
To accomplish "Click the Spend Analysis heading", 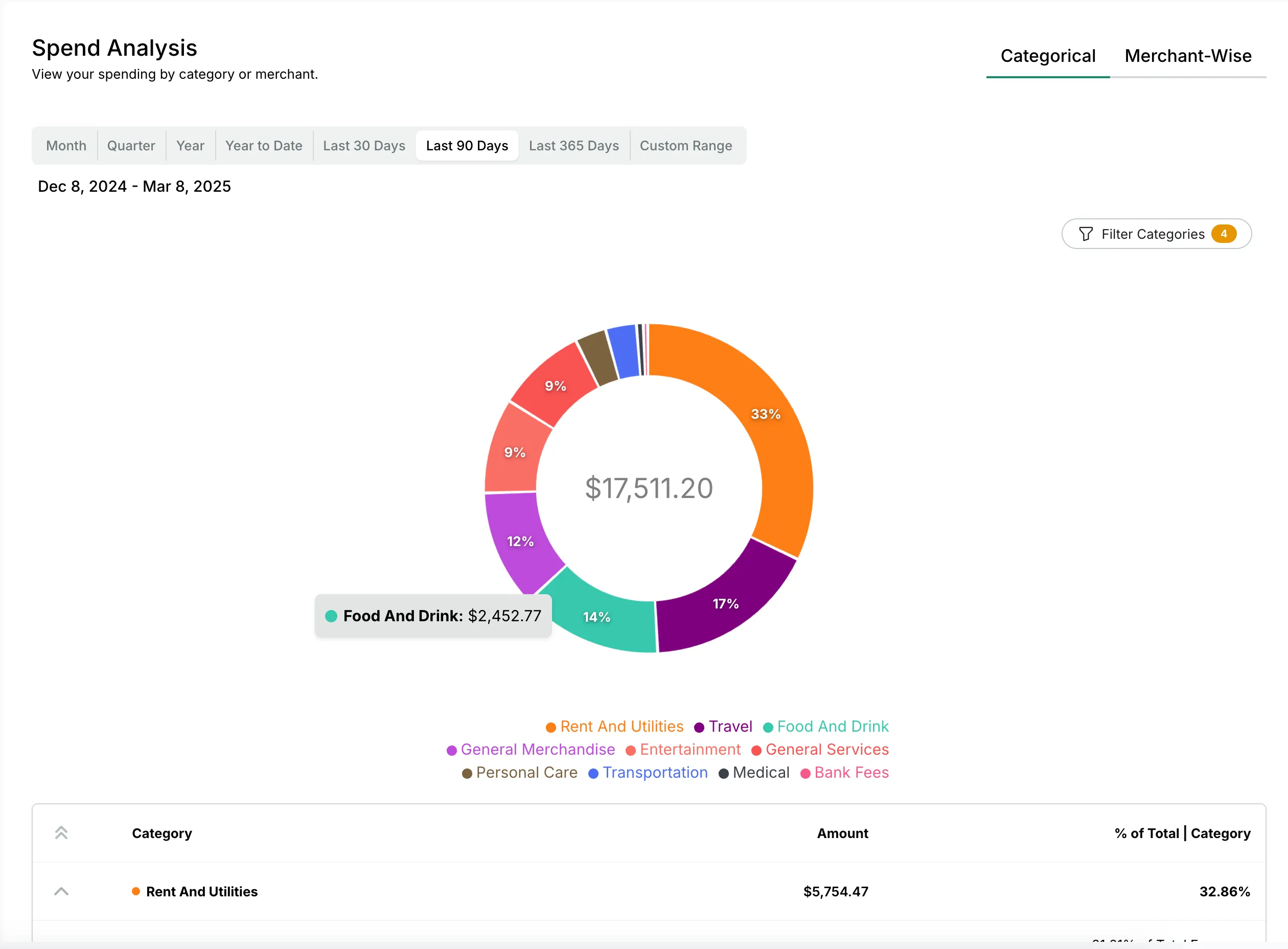I will 114,48.
